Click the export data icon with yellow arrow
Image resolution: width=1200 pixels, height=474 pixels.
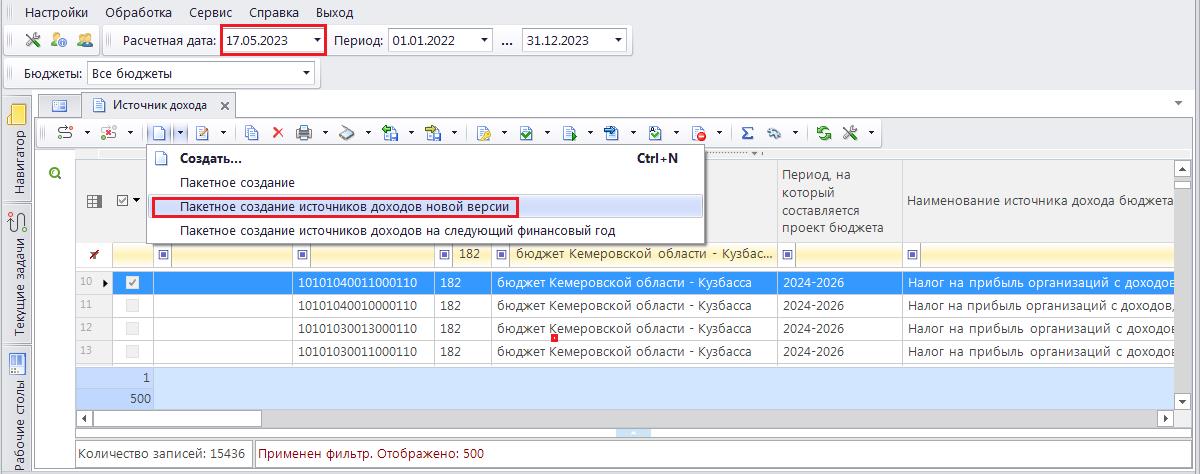(434, 132)
